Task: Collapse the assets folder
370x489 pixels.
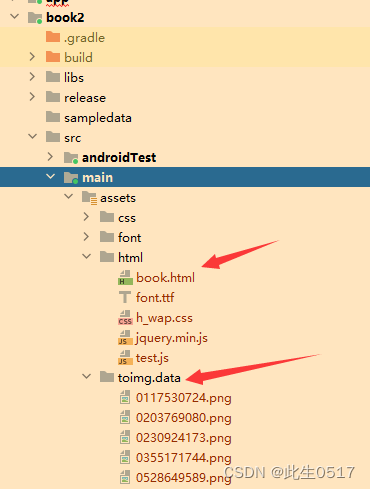Action: point(69,196)
